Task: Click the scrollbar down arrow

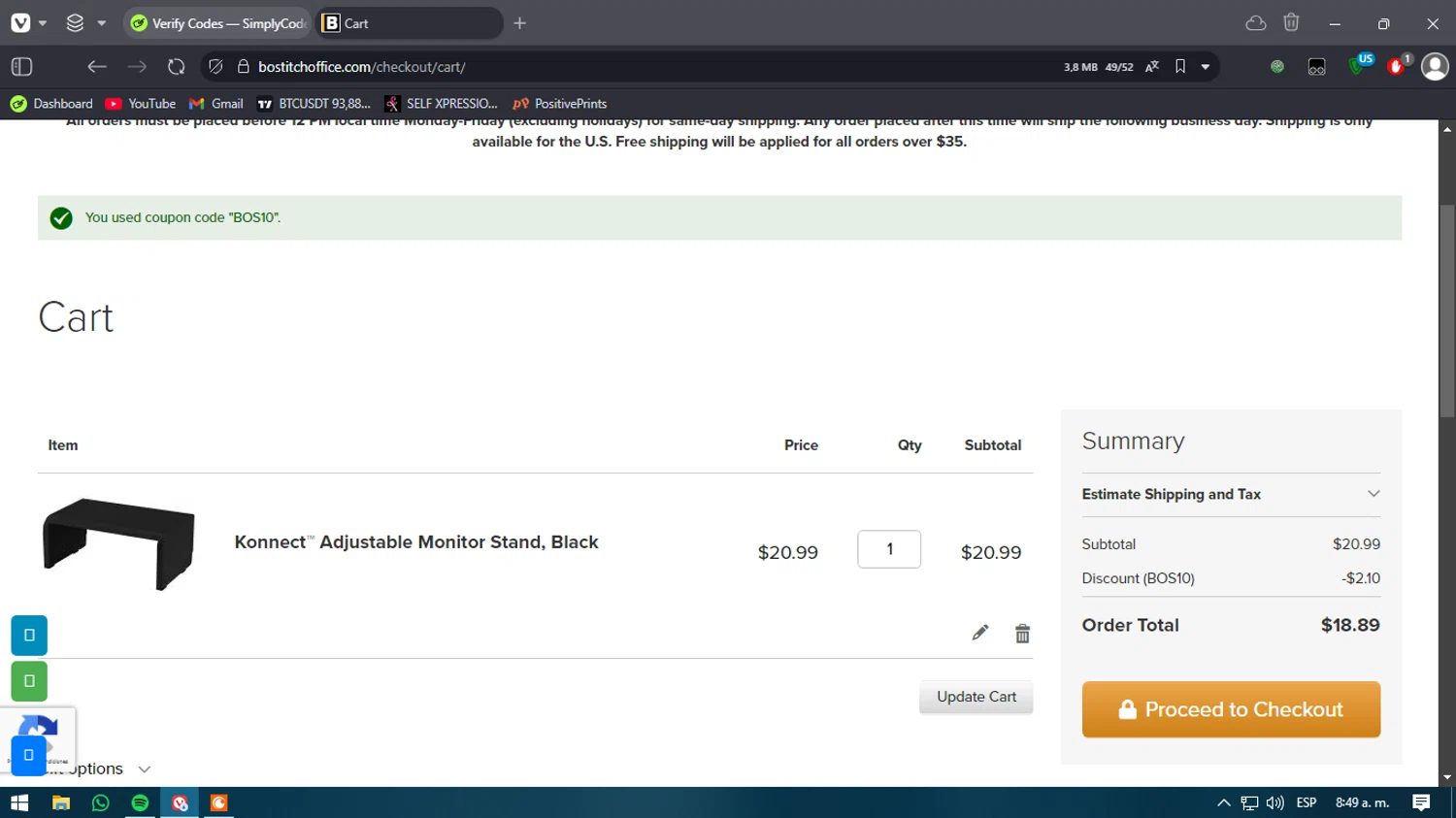Action: coord(1447,777)
